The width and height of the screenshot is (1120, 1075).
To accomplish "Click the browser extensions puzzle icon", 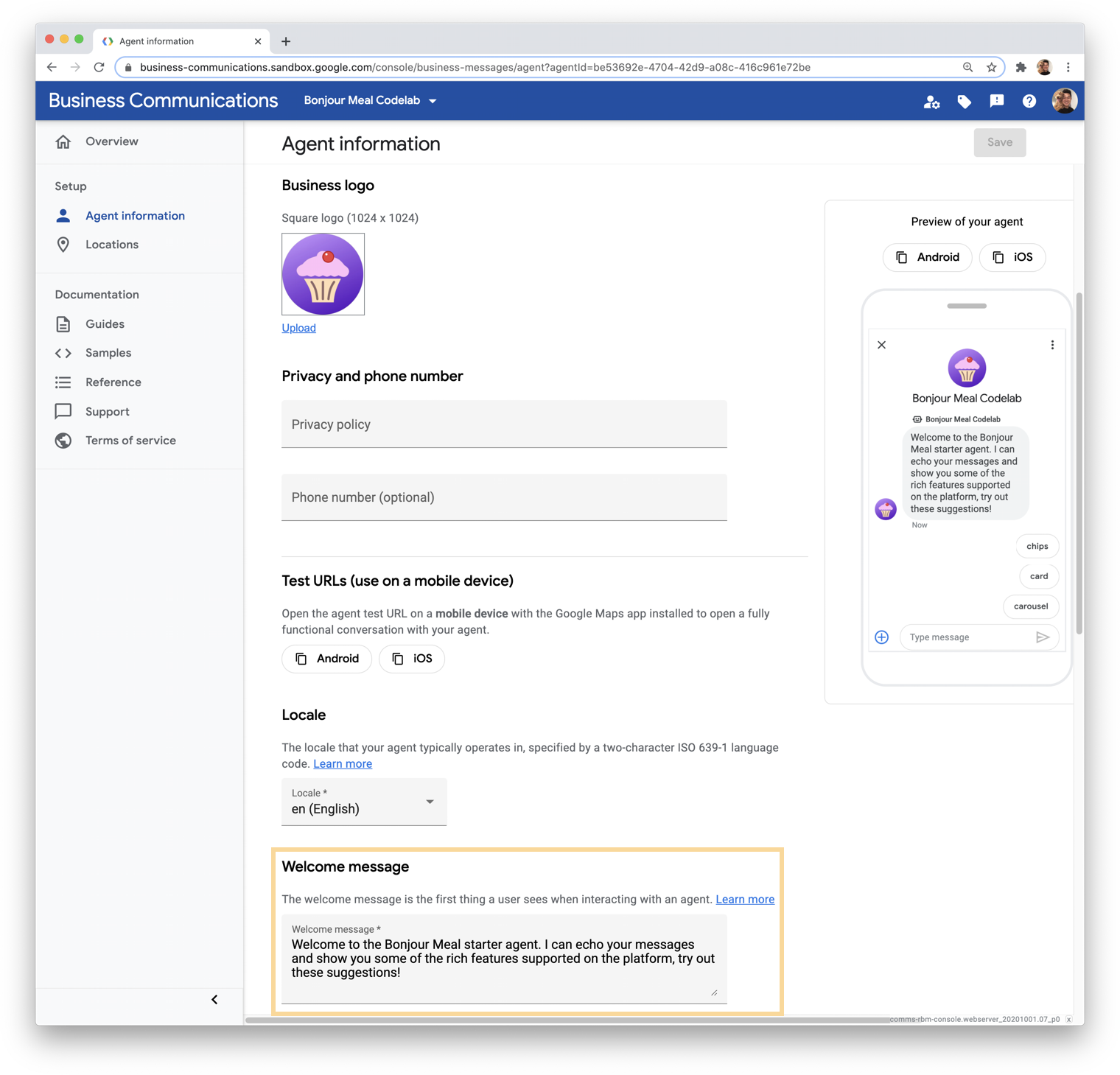I will coord(1021,67).
